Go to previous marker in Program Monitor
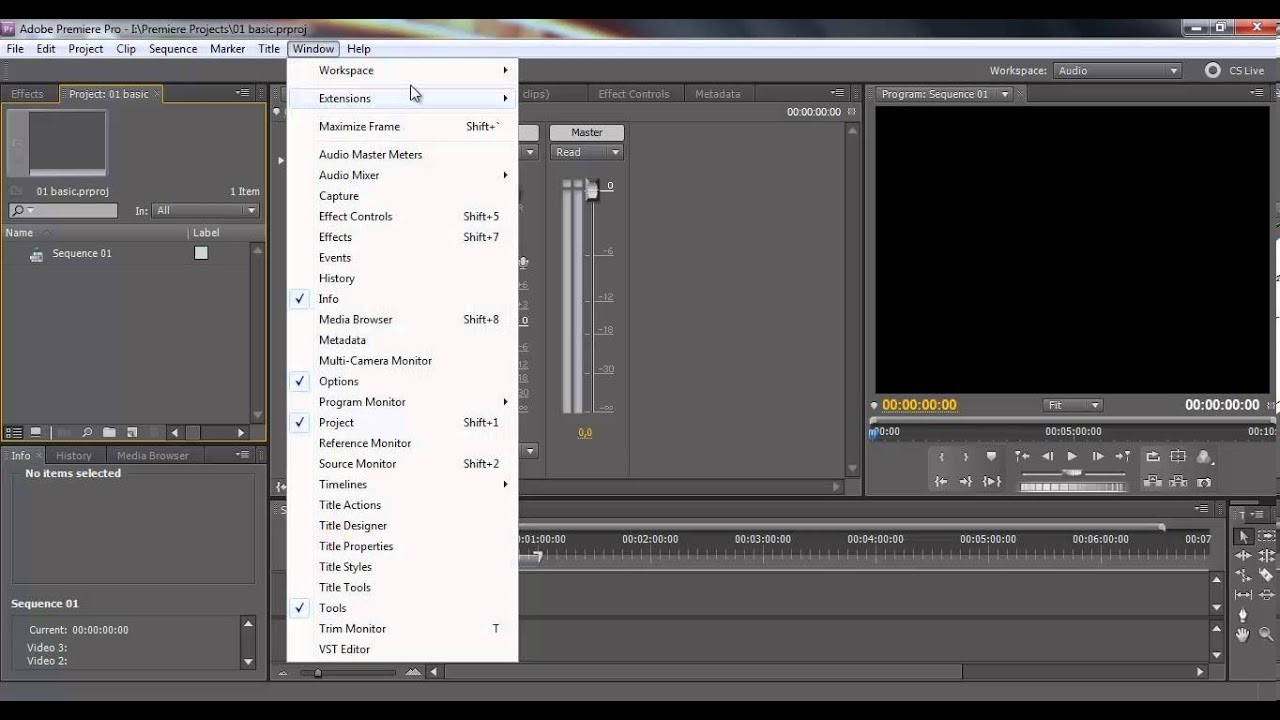Screen dimensions: 1280x720 [x=1022, y=456]
